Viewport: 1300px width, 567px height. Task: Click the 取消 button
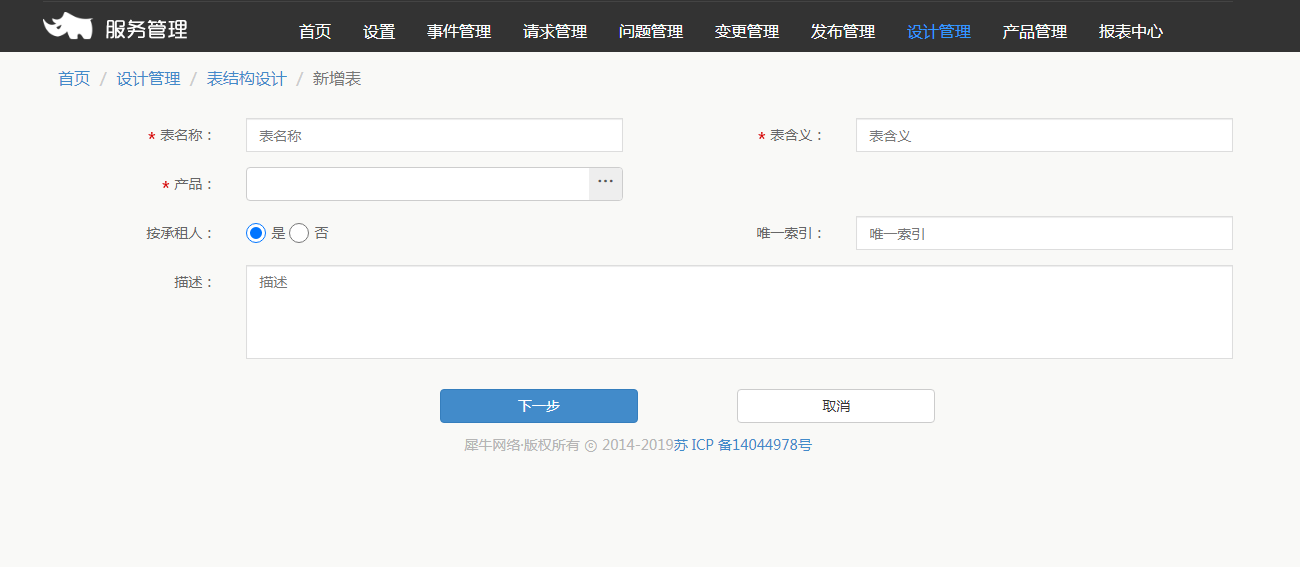click(x=836, y=406)
